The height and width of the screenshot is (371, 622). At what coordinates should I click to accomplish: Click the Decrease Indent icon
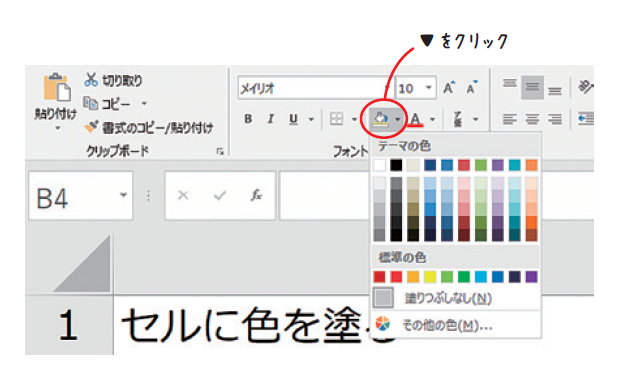[586, 119]
